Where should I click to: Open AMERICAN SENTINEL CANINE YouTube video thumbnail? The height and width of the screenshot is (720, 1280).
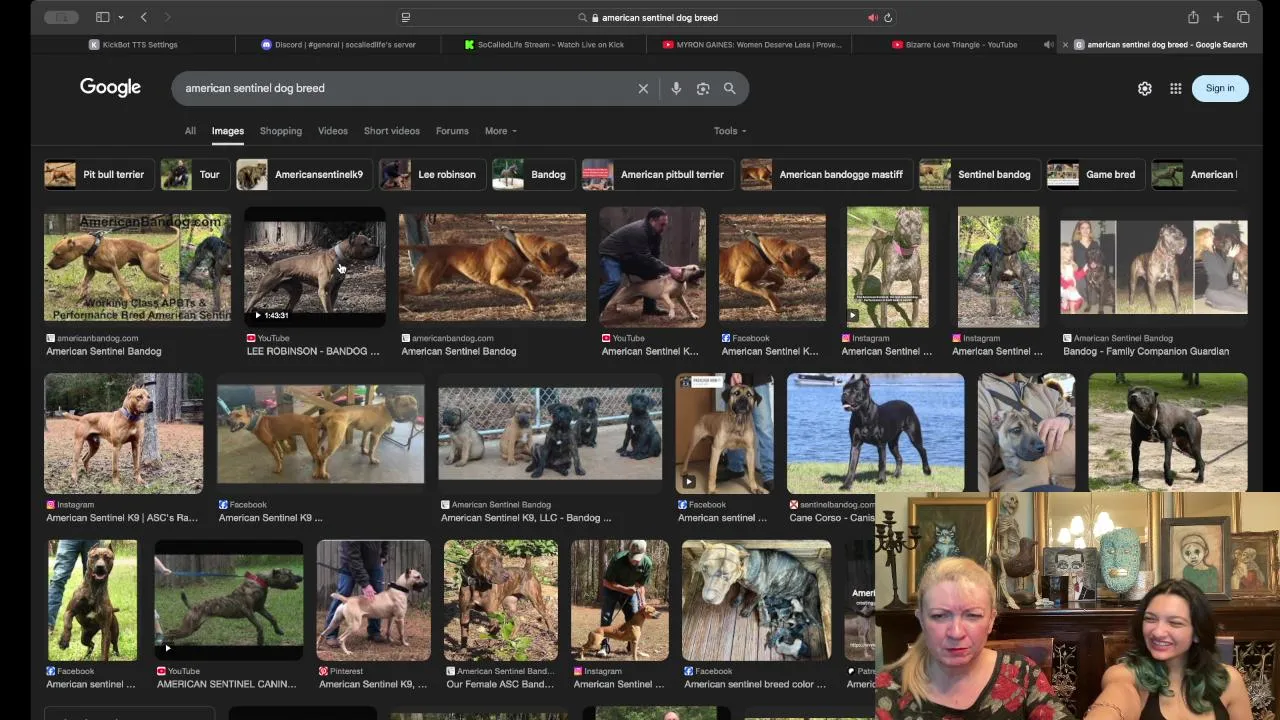click(229, 600)
